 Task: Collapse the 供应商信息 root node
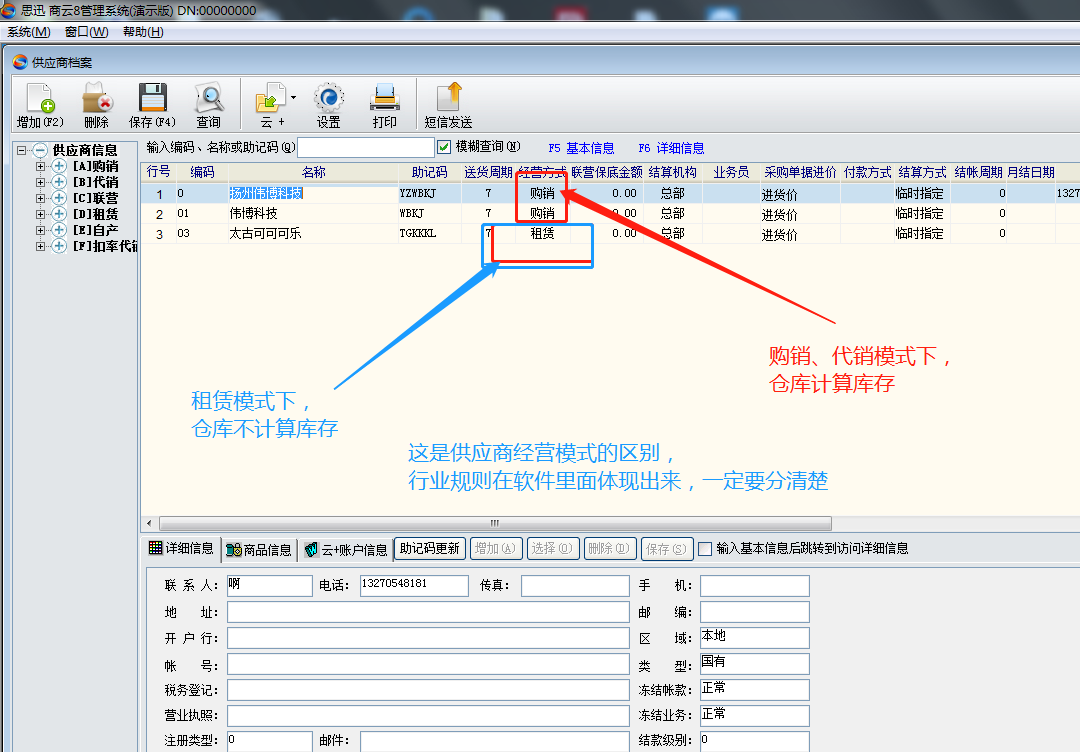click(23, 150)
